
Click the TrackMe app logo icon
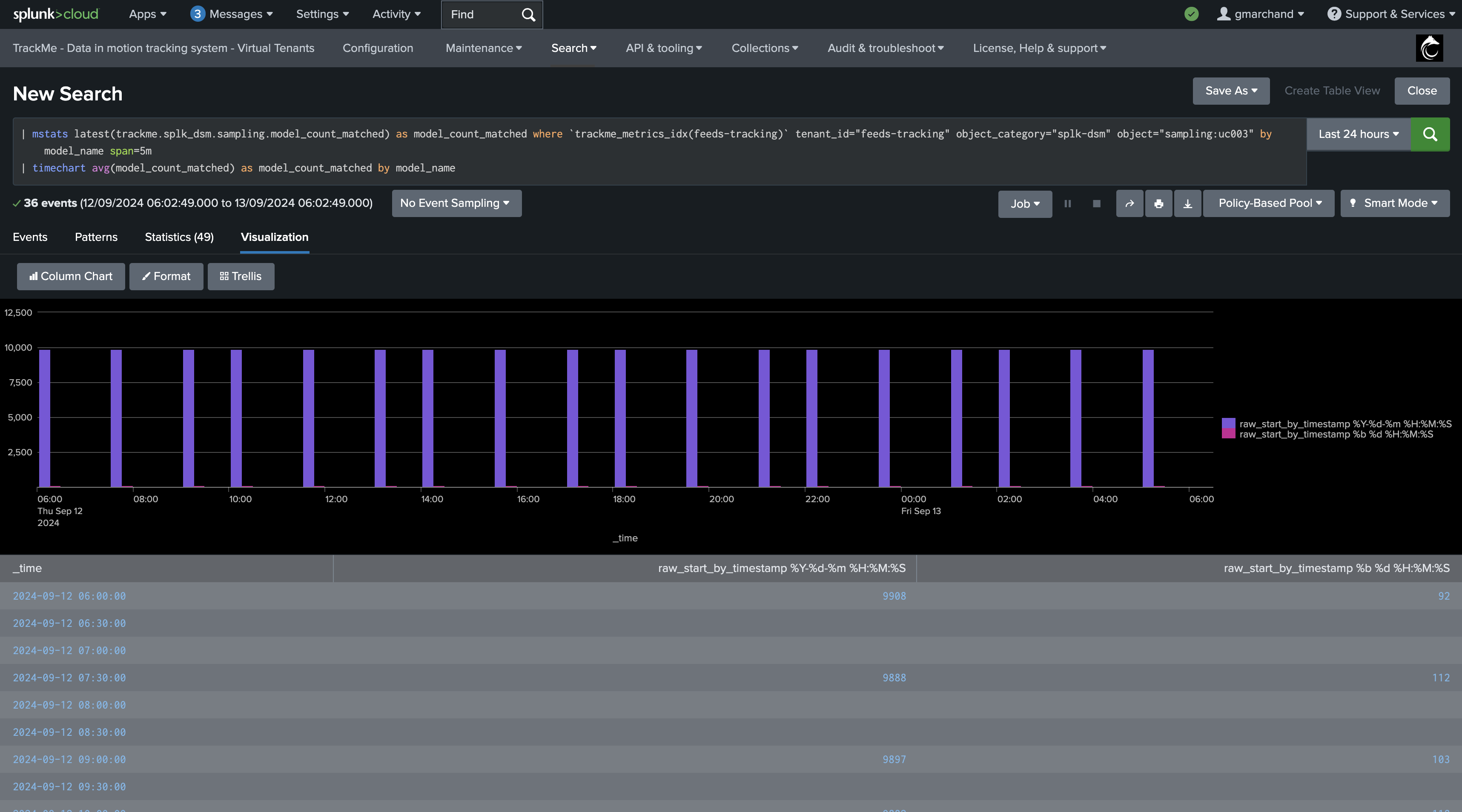click(1429, 48)
